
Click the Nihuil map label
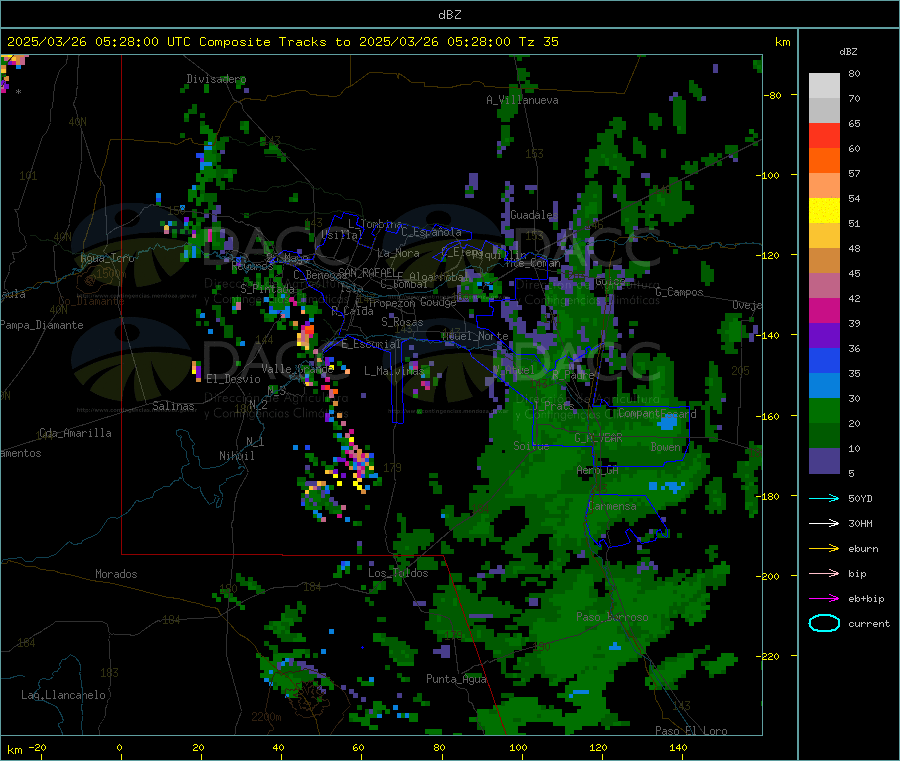[x=236, y=456]
